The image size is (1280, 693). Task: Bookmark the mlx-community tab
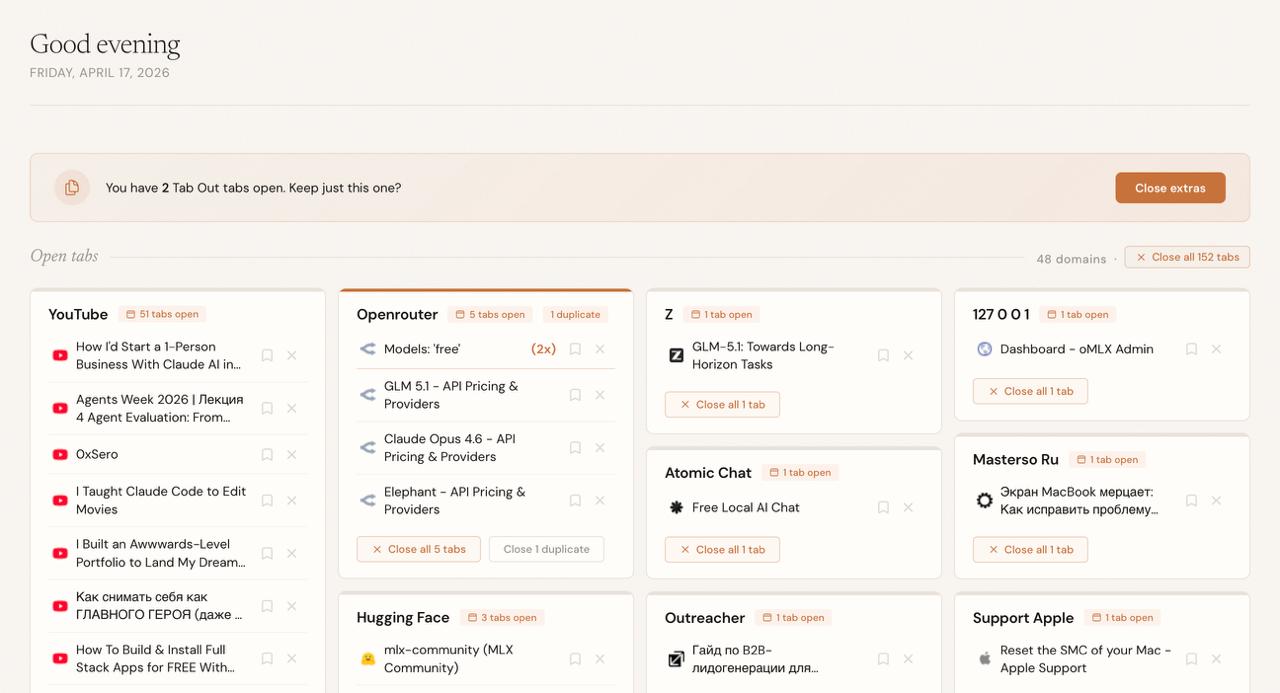(575, 659)
